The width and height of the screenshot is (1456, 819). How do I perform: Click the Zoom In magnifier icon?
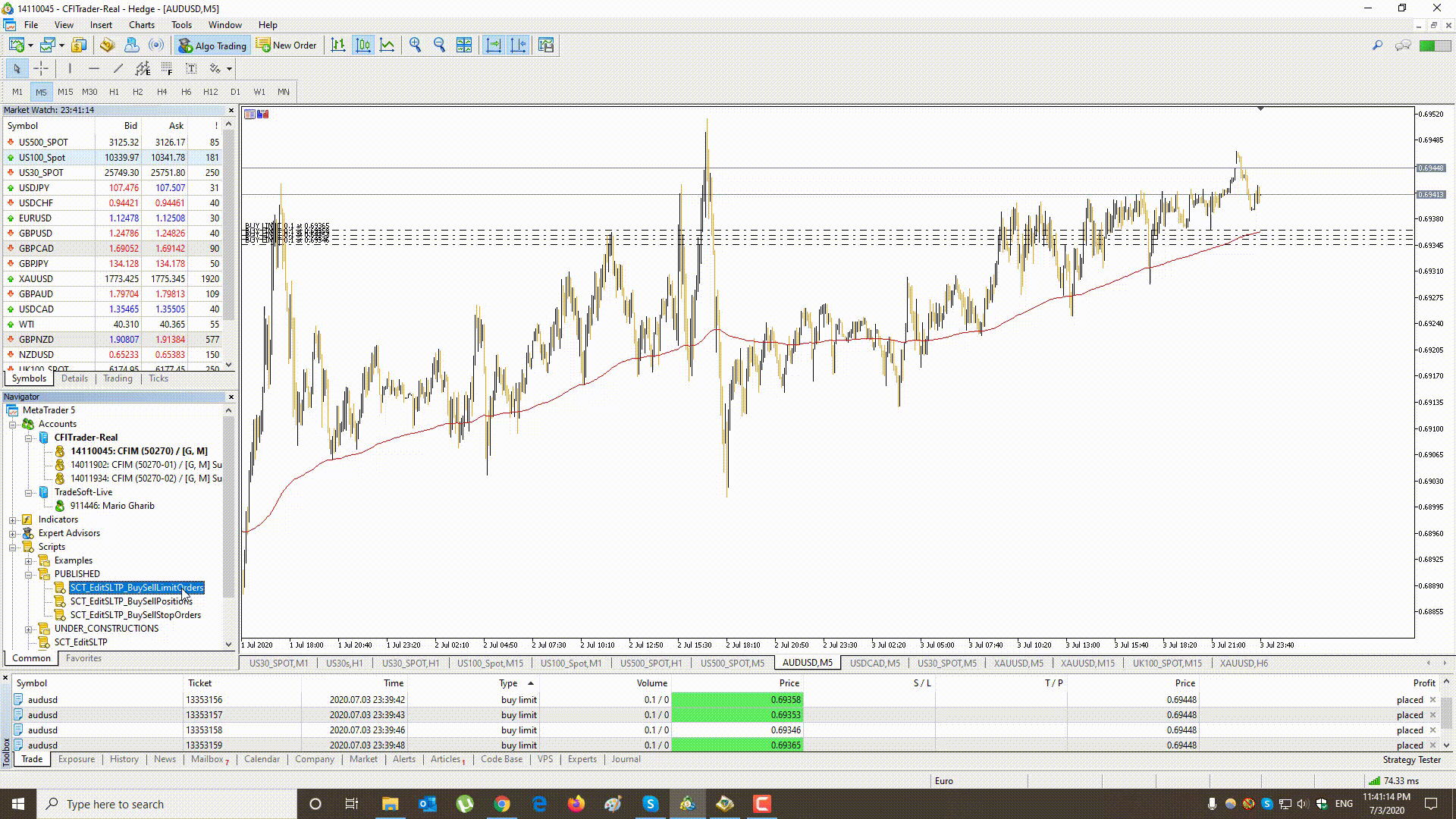click(x=415, y=45)
